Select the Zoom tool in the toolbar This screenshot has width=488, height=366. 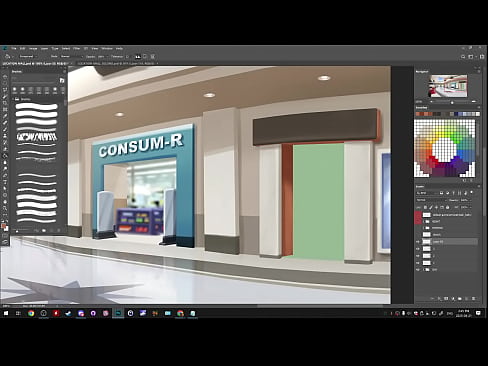point(5,208)
